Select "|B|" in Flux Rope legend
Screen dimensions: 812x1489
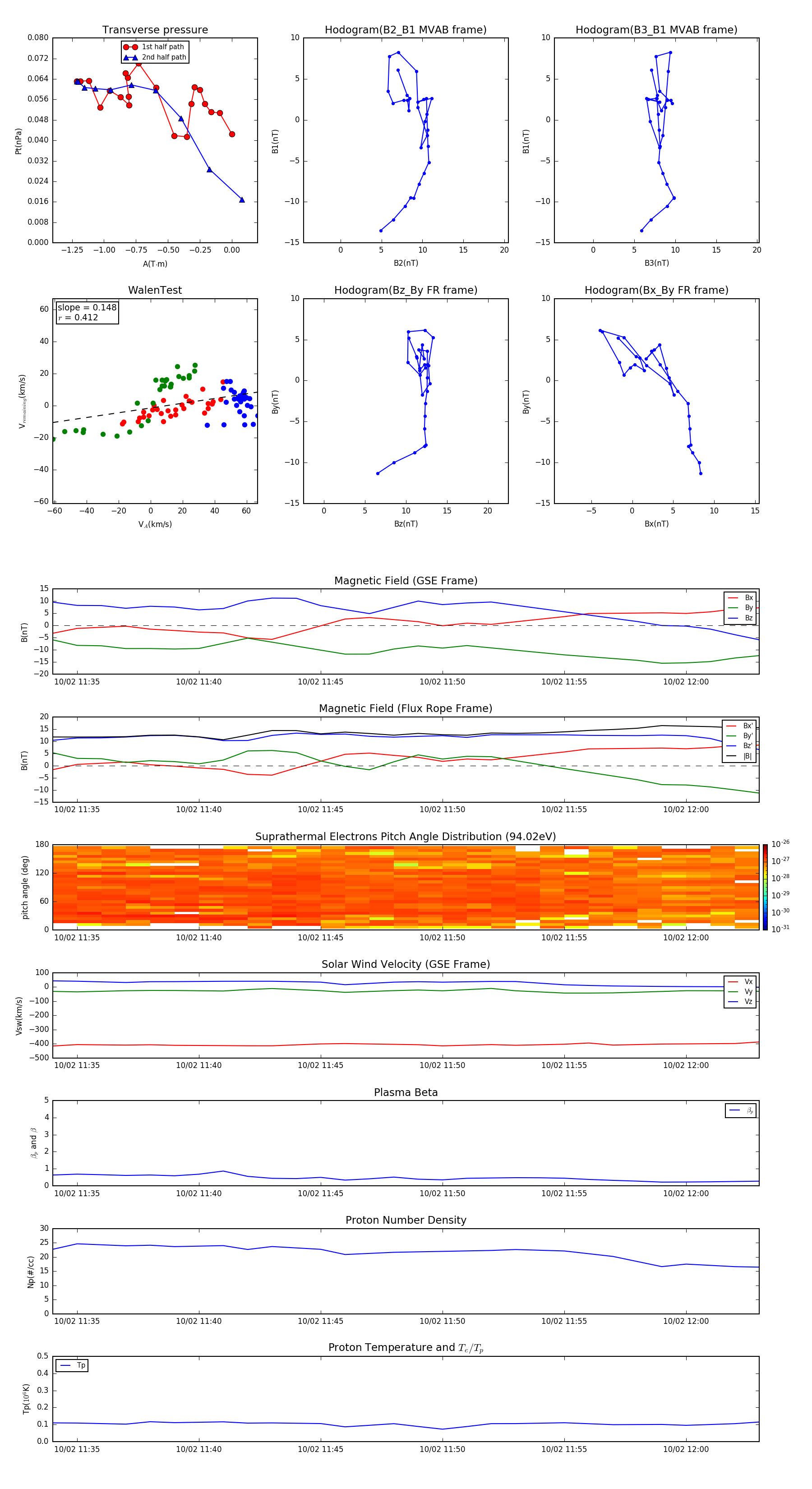coord(740,756)
